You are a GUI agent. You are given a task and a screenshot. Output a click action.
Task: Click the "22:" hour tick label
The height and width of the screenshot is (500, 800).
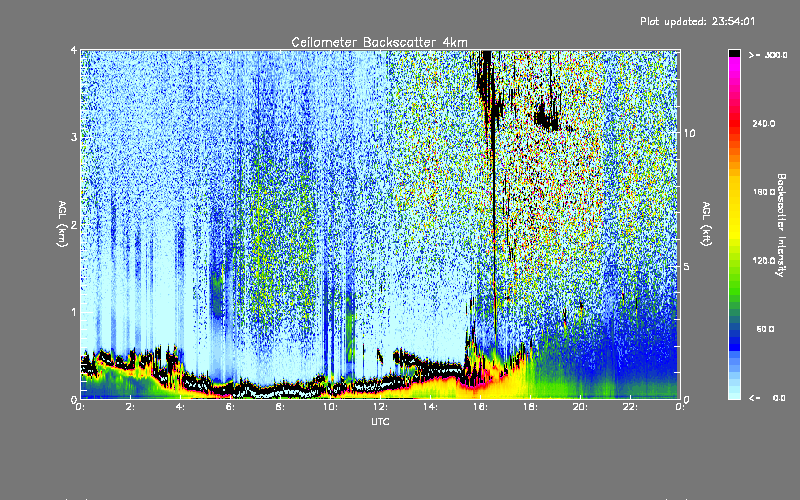pos(631,407)
